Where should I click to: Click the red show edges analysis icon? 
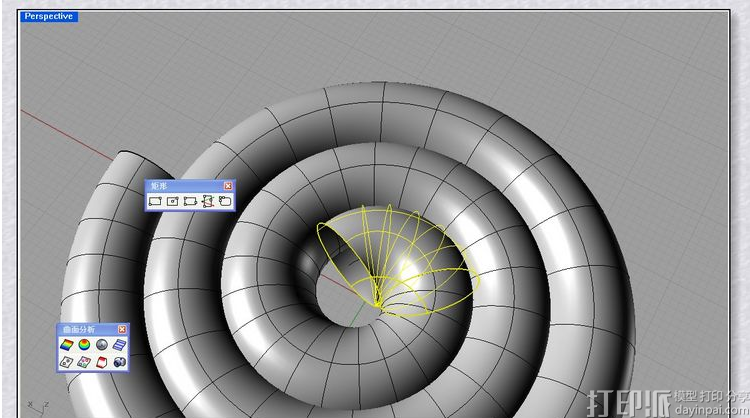point(101,362)
